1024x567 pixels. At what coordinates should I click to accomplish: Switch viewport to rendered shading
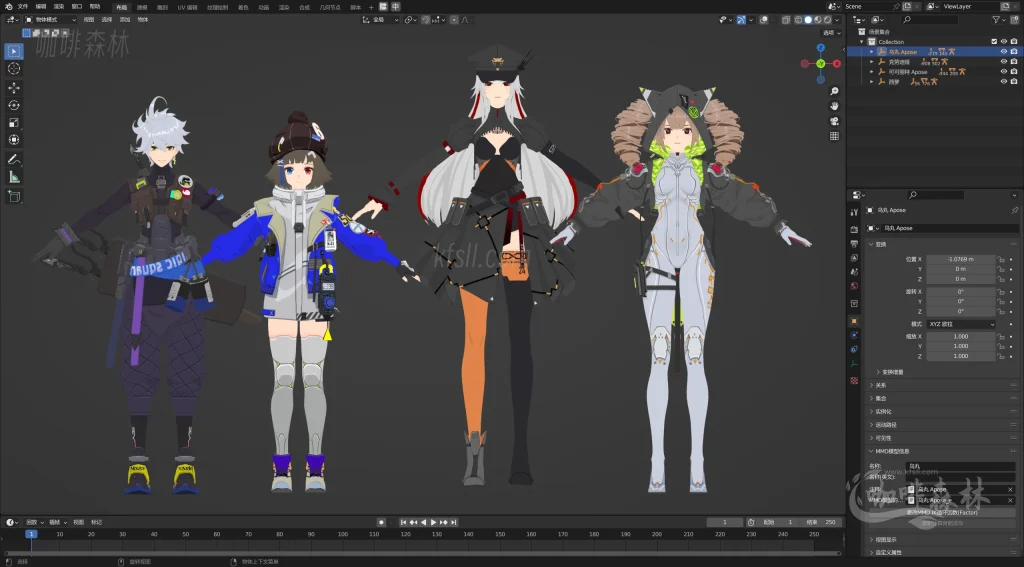(827, 20)
